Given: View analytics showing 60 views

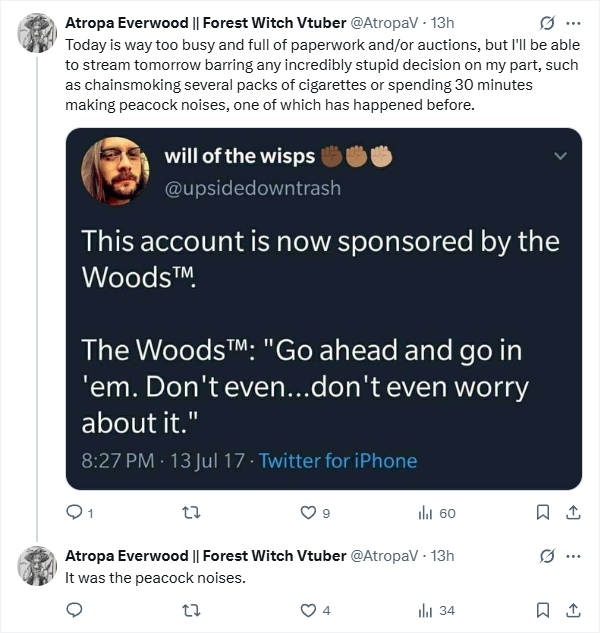Looking at the screenshot, I should point(427,513).
